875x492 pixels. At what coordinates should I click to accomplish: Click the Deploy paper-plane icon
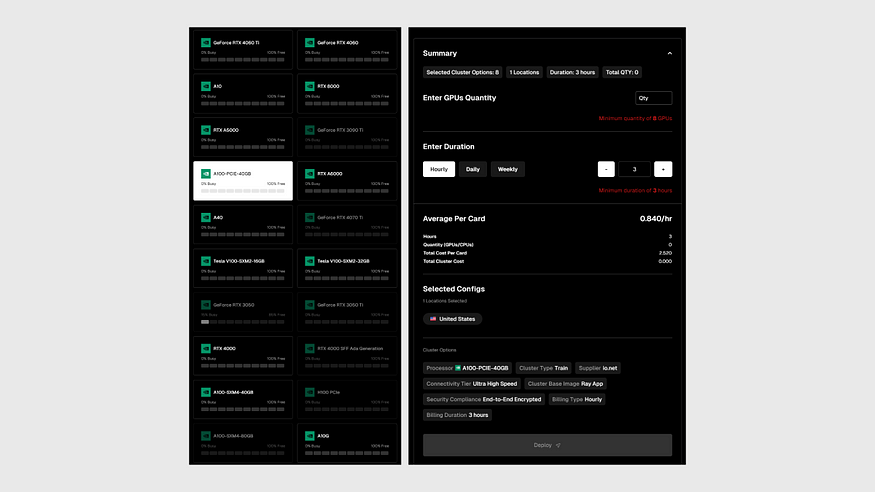[x=558, y=445]
